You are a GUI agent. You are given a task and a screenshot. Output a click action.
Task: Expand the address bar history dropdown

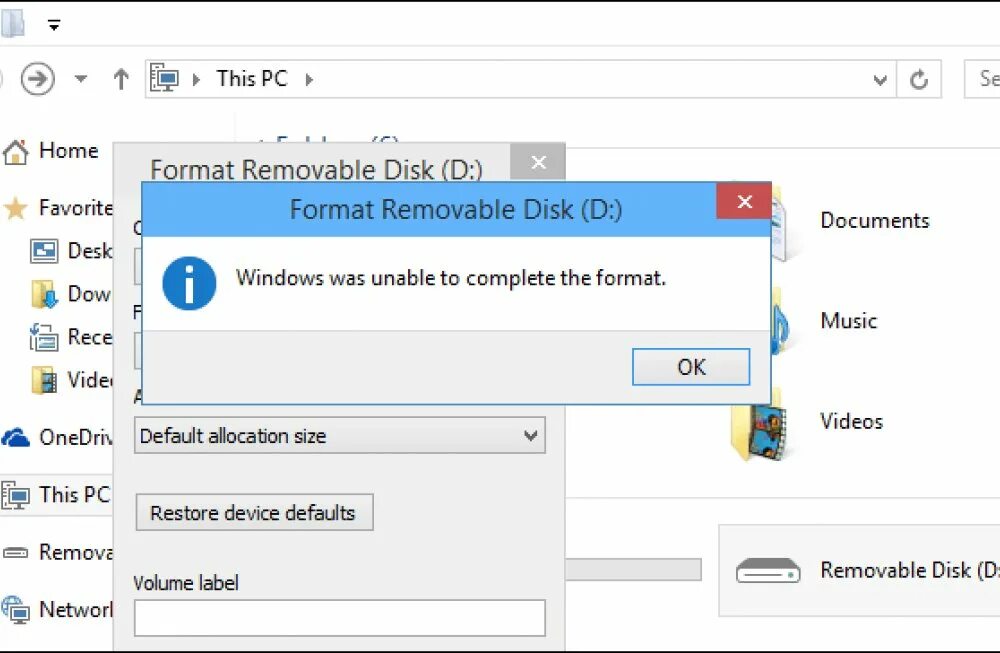880,79
